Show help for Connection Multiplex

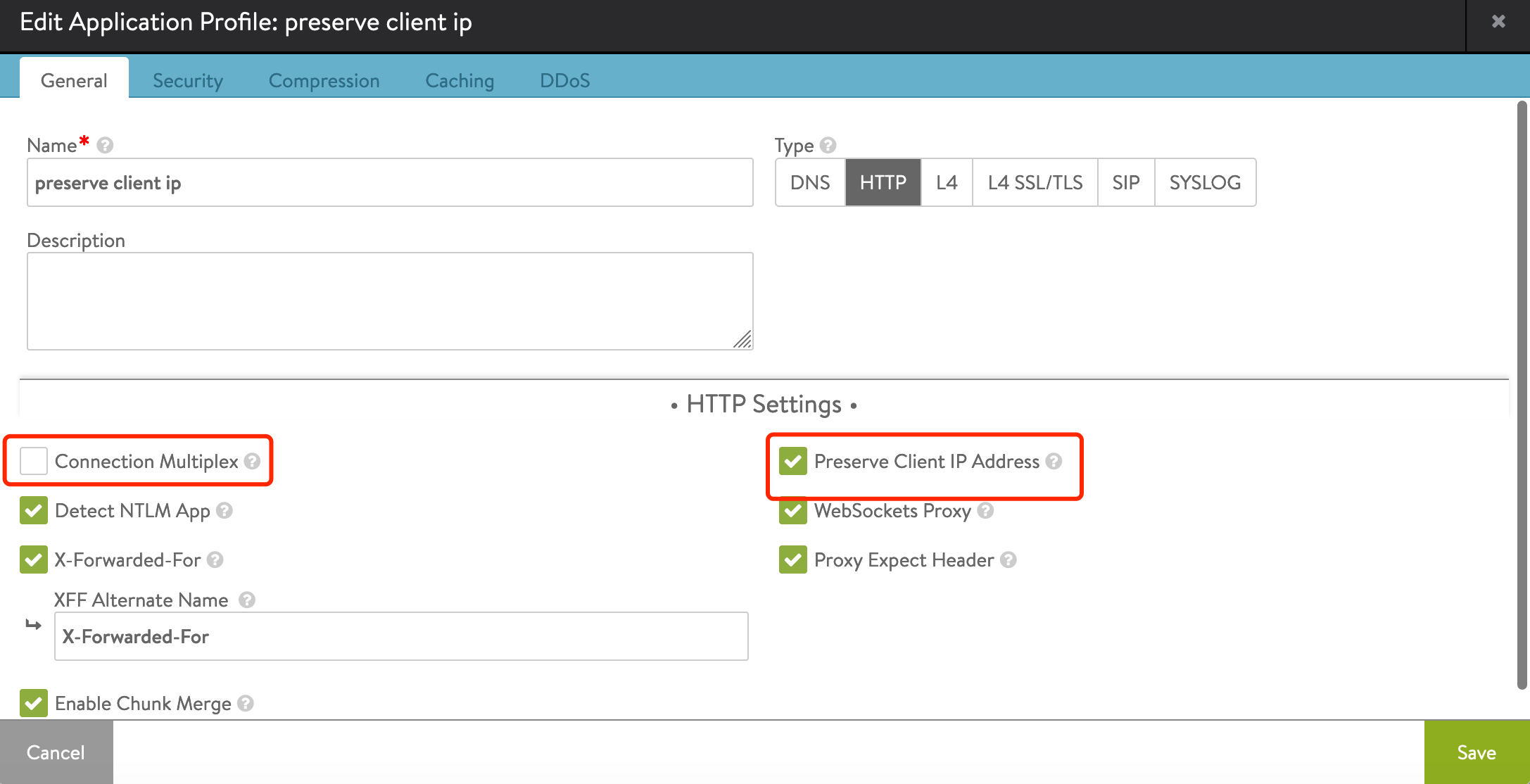point(252,461)
